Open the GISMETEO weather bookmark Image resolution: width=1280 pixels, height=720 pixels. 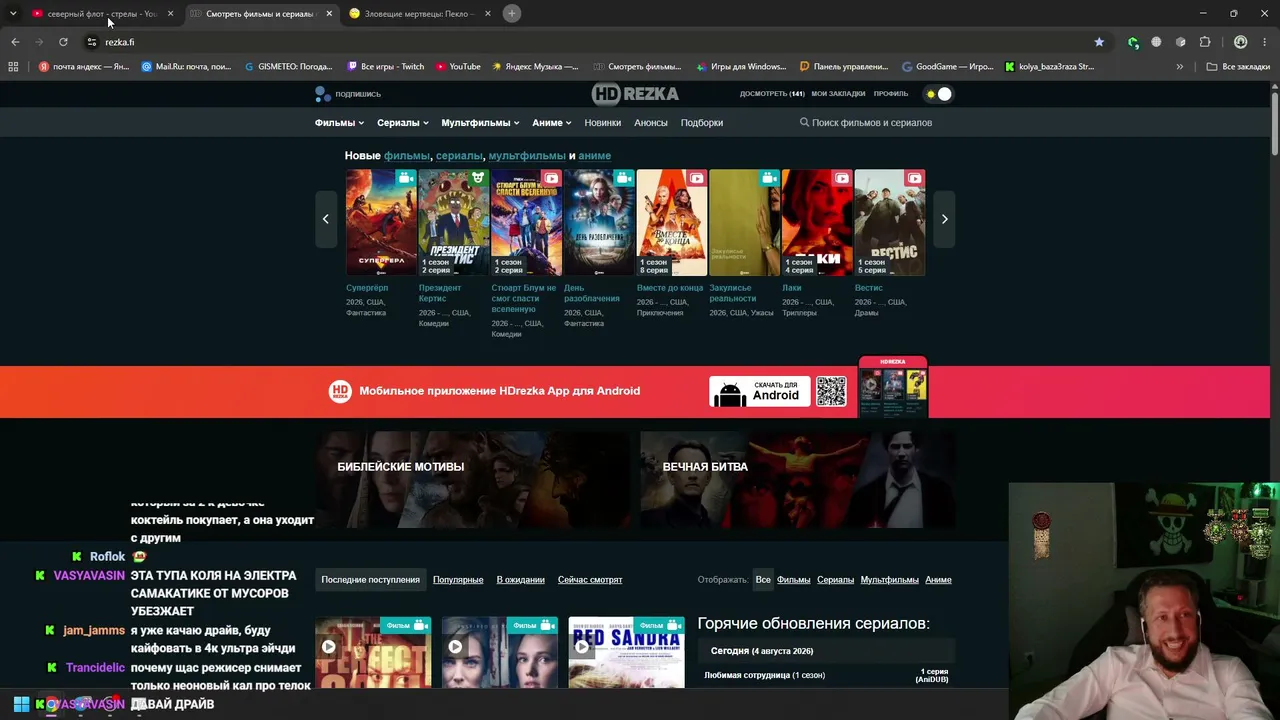(x=288, y=67)
